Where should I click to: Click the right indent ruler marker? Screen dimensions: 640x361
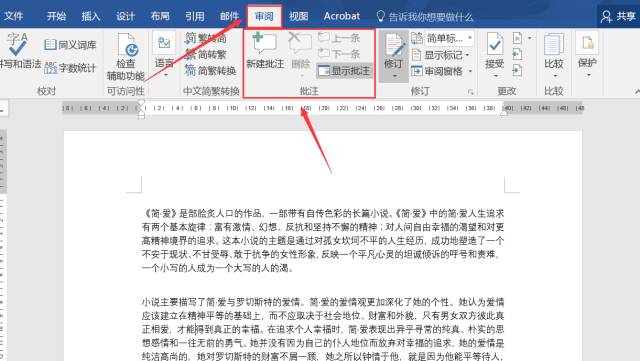[x=504, y=112]
